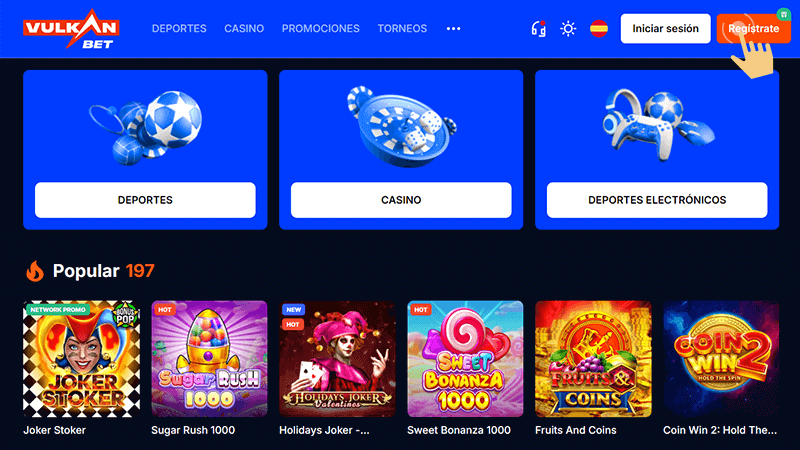Click the white DEPORTES card button
The image size is (800, 450).
coord(145,200)
